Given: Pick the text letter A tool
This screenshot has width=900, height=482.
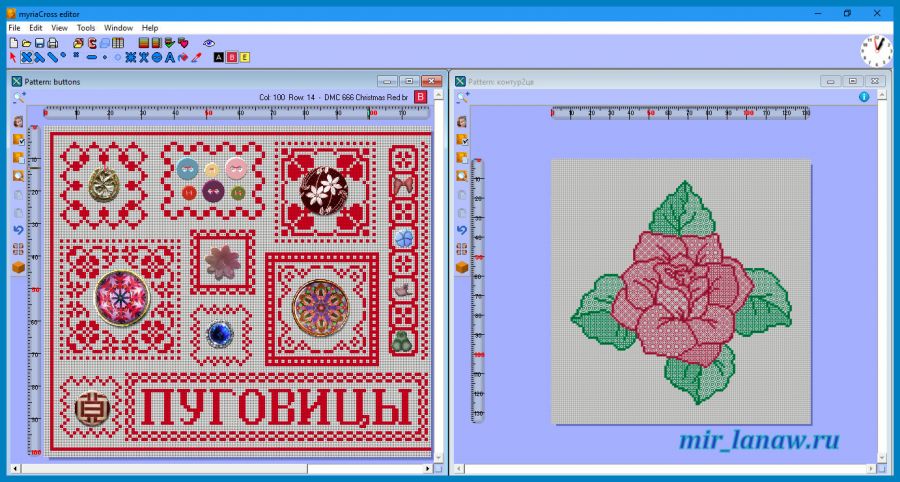Looking at the screenshot, I should [x=170, y=58].
